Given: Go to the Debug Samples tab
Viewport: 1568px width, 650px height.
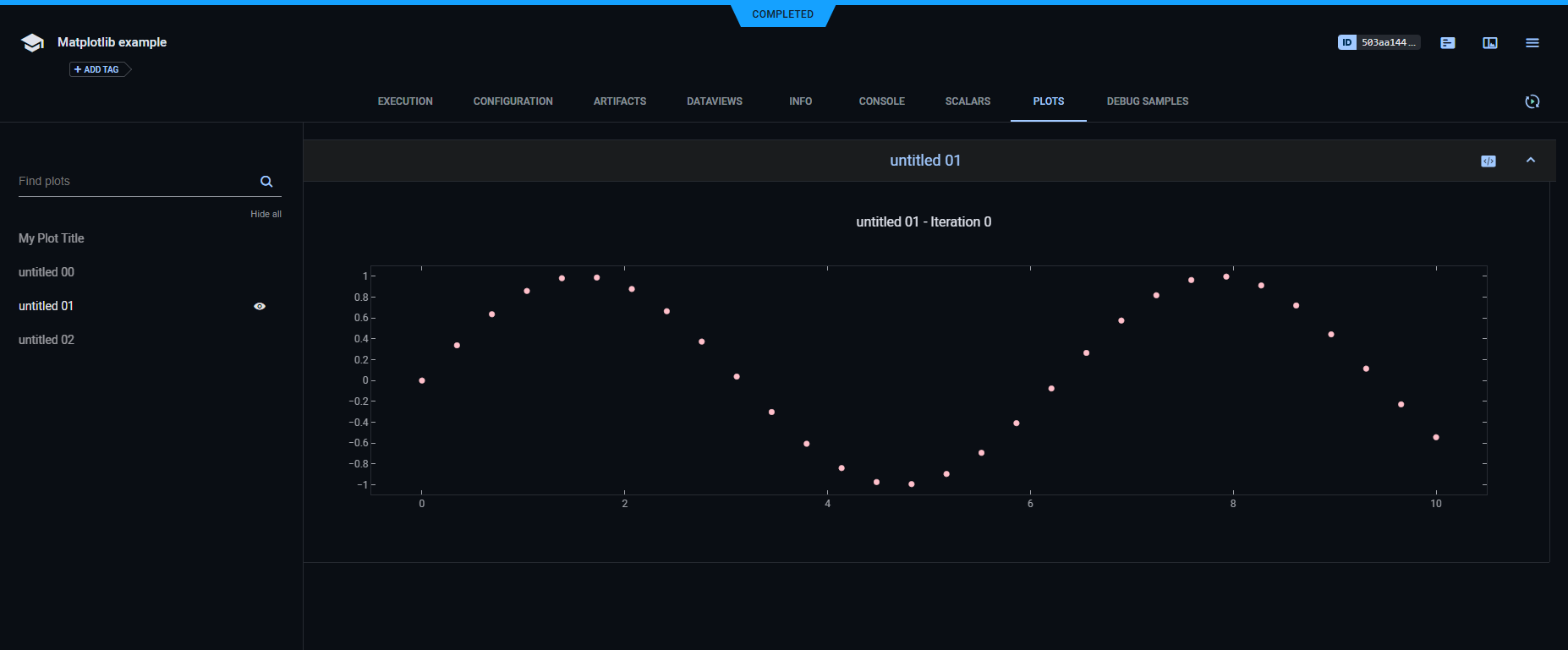Looking at the screenshot, I should tap(1147, 101).
